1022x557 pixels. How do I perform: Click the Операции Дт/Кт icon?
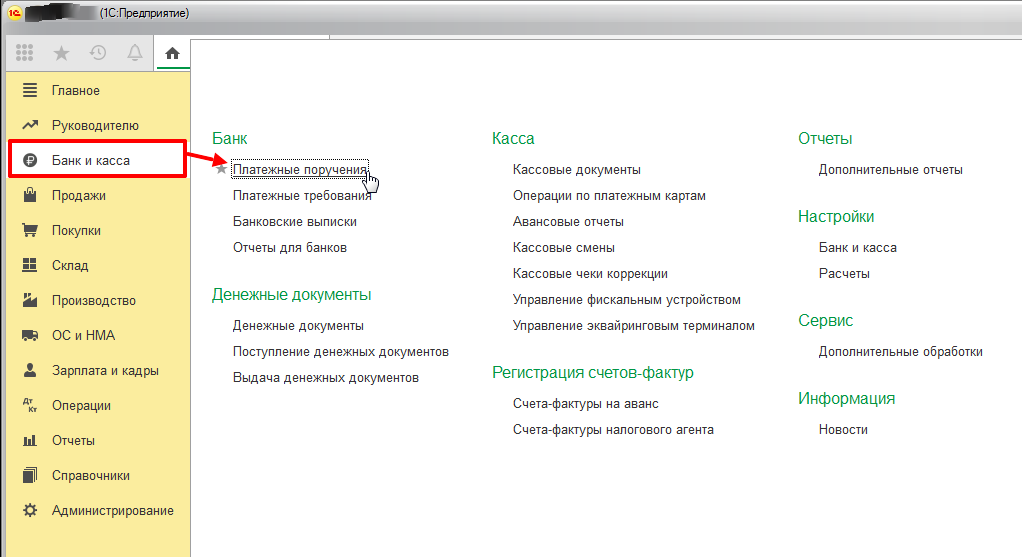[x=30, y=405]
